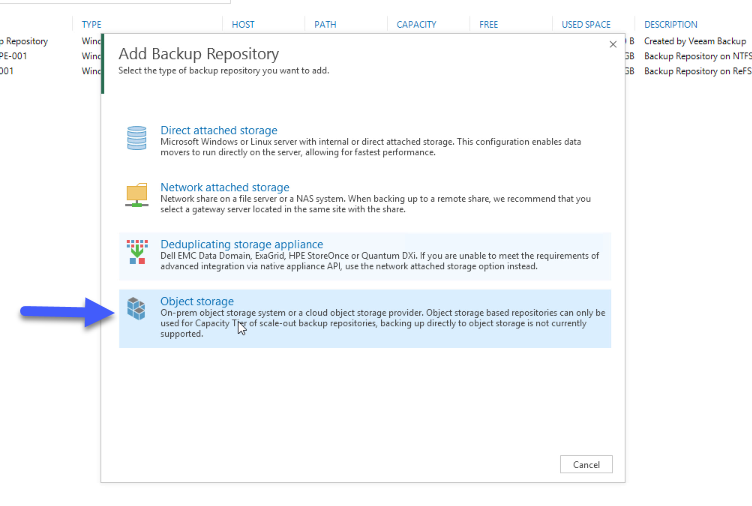The image size is (752, 506).
Task: Sort repositories by the HOST column header
Action: coord(243,24)
